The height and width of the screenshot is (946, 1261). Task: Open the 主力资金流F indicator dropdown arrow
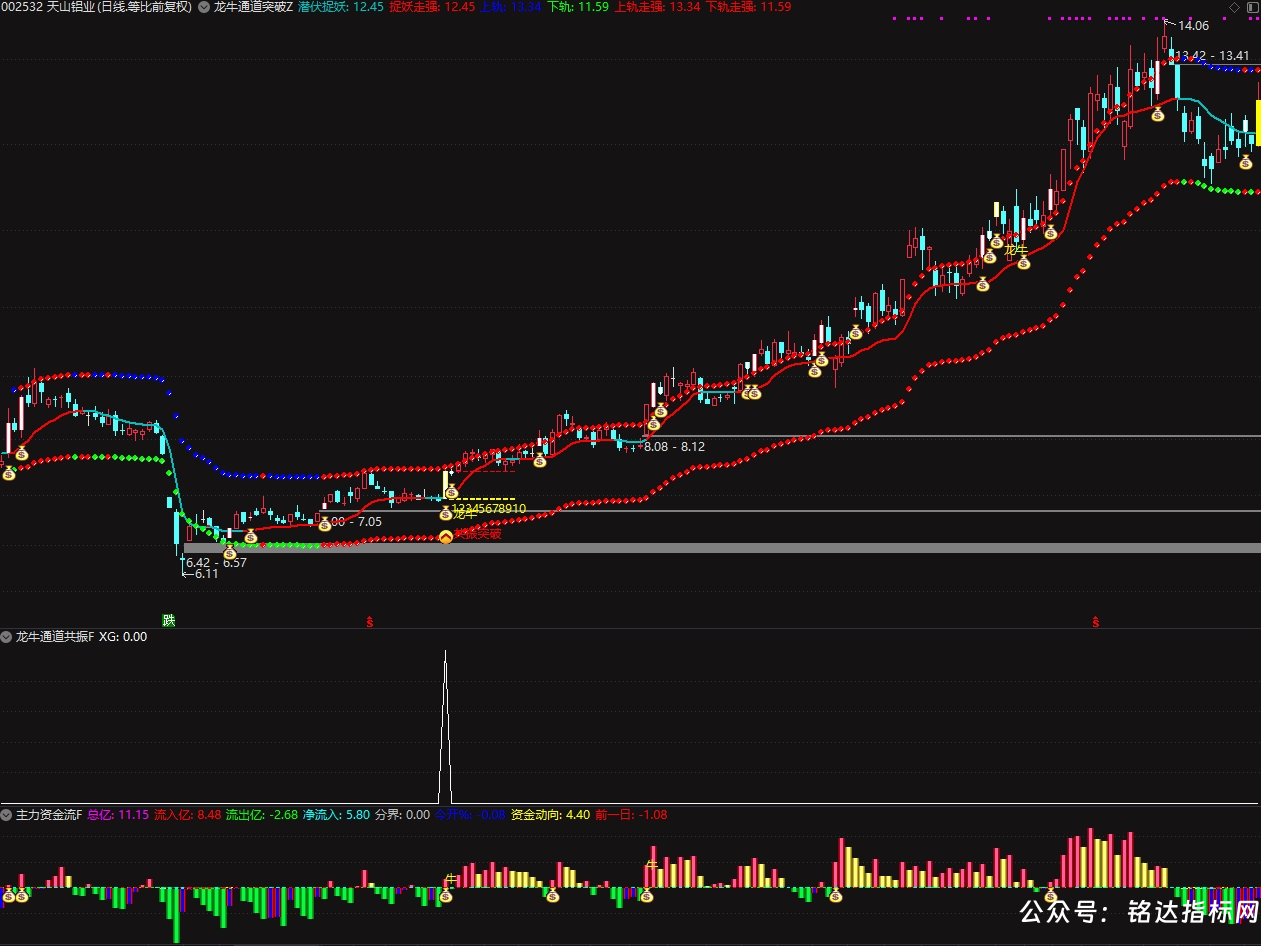click(7, 815)
